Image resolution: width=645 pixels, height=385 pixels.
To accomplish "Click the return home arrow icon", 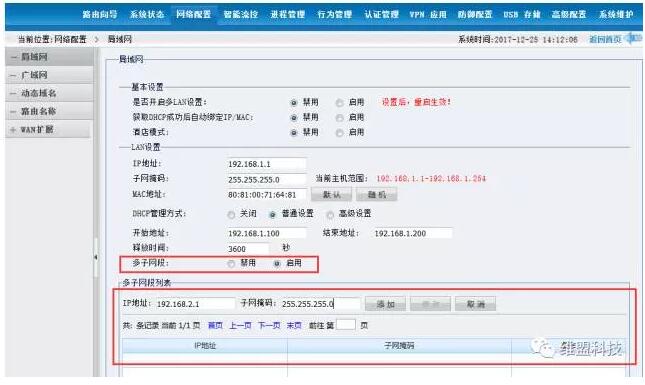I will [x=633, y=39].
